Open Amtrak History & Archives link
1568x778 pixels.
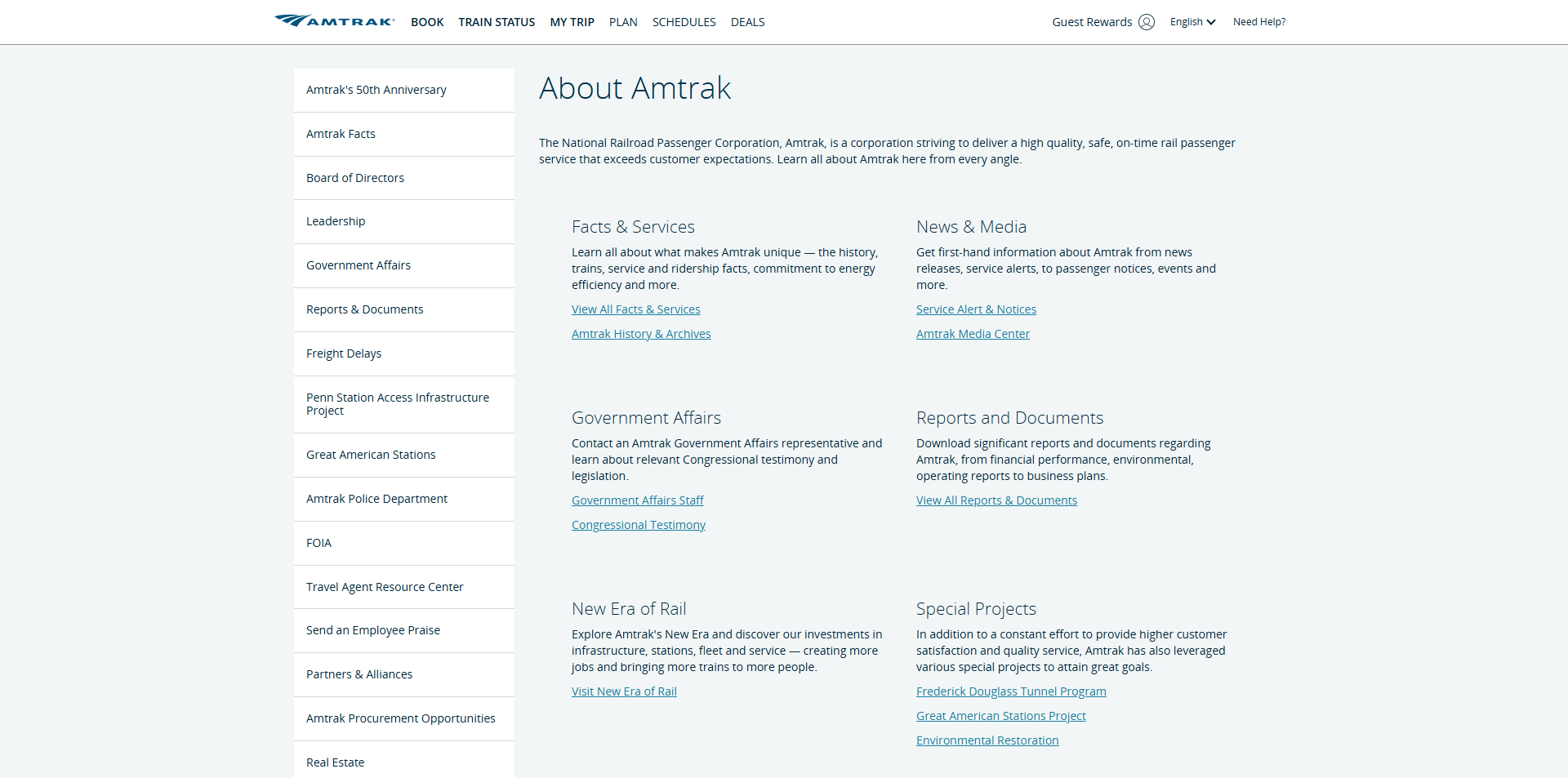[641, 334]
